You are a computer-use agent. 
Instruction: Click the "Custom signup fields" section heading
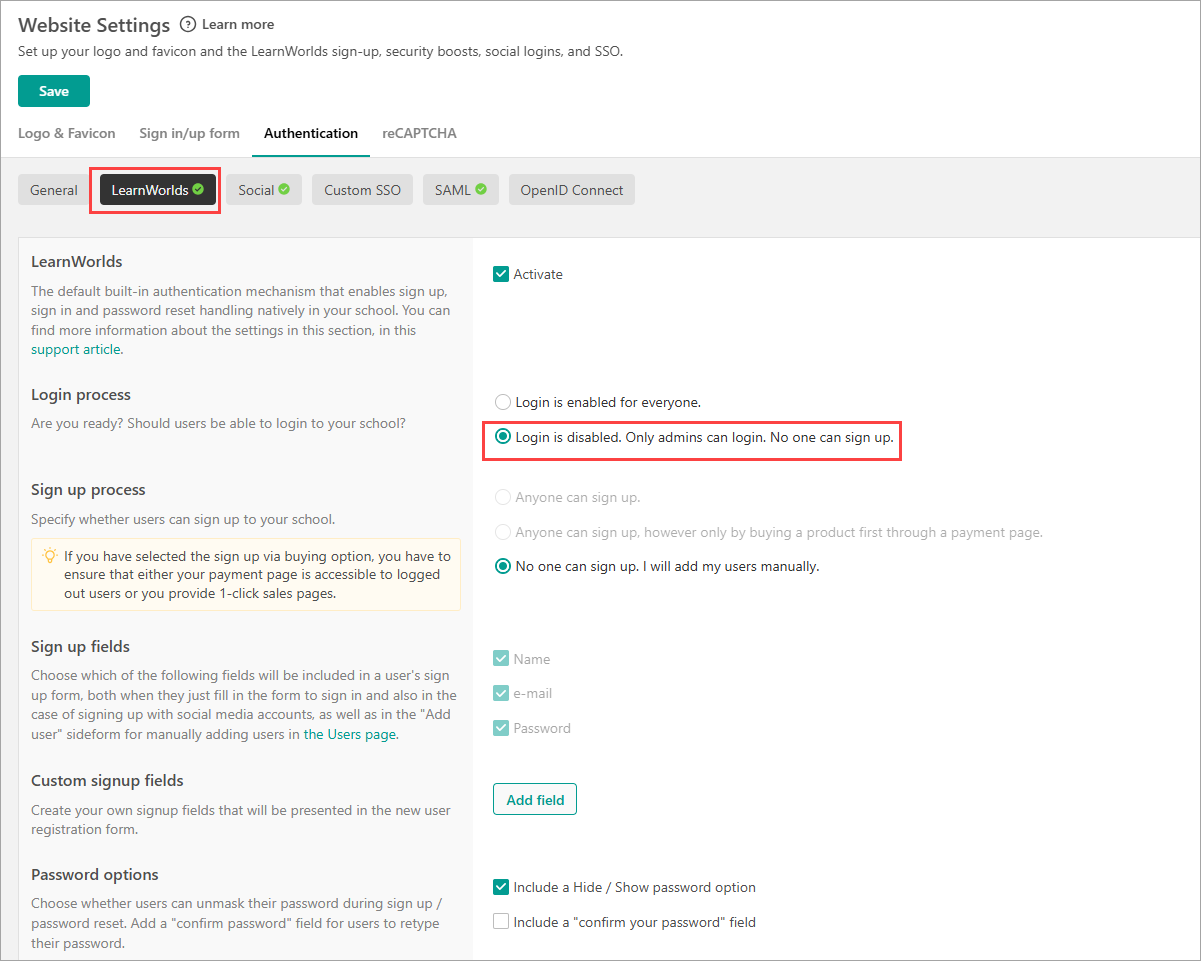[107, 781]
